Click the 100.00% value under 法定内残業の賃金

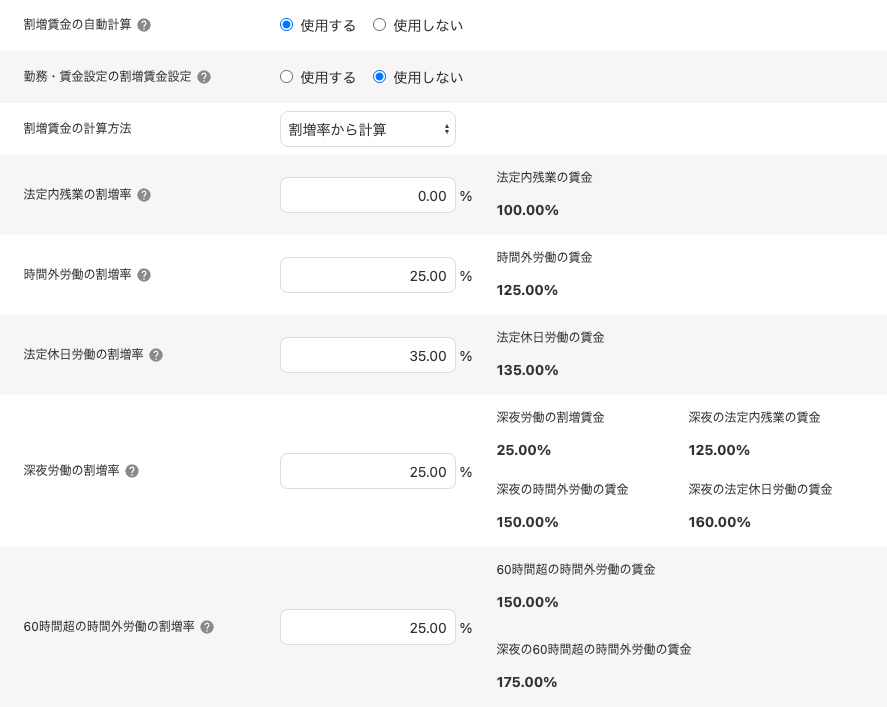pyautogui.click(x=527, y=210)
